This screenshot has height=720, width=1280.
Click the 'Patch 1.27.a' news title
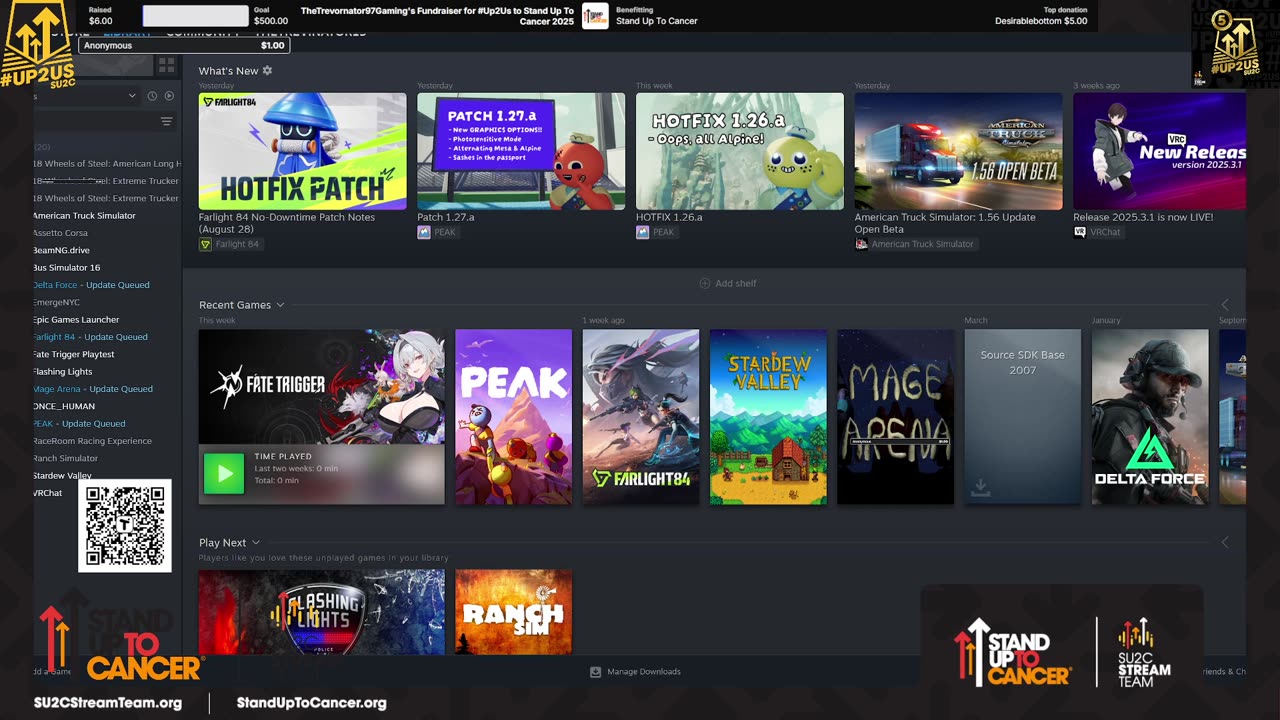click(445, 217)
